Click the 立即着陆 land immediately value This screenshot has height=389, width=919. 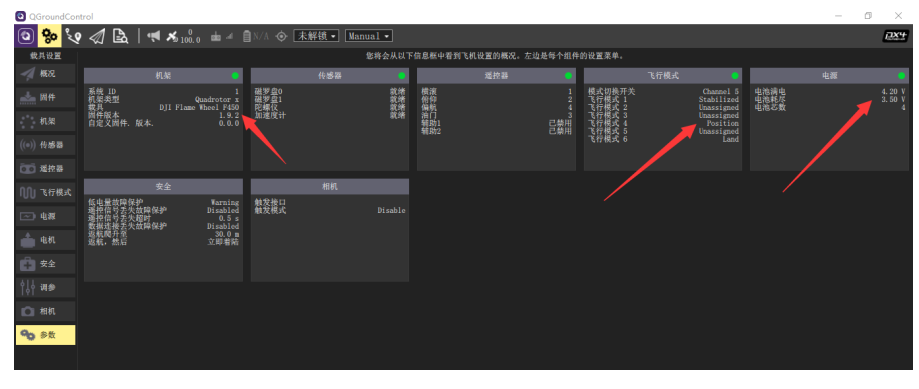[x=223, y=242]
